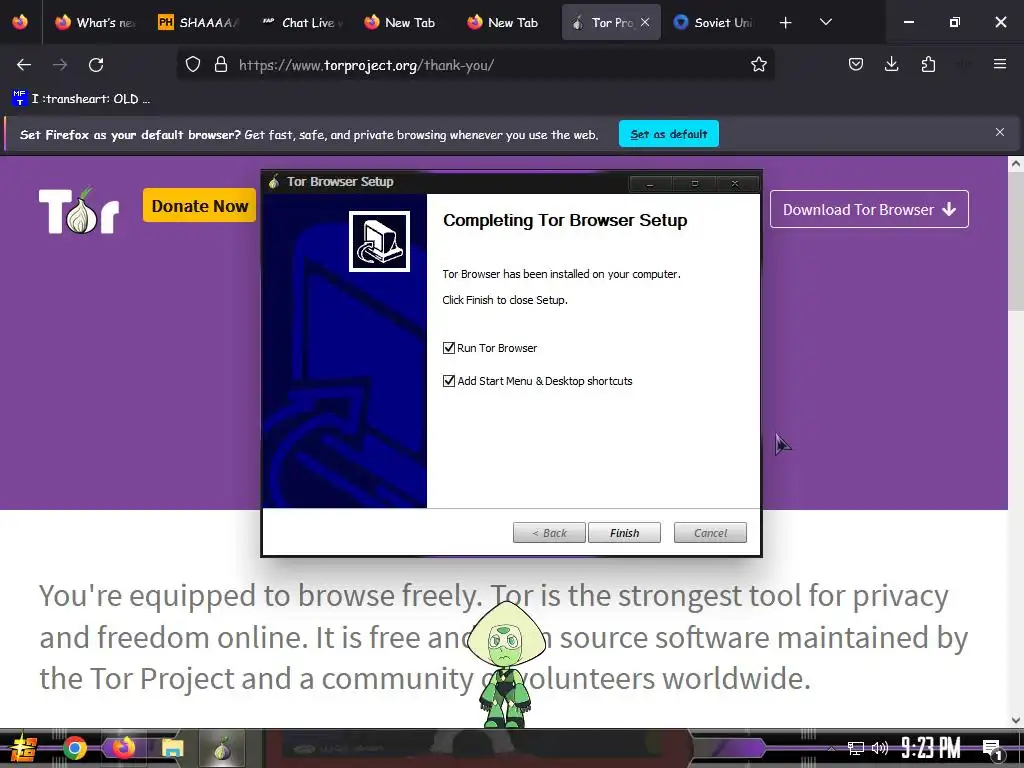This screenshot has height=768, width=1024.
Task: Click the disabled Back button in setup
Action: 549,533
